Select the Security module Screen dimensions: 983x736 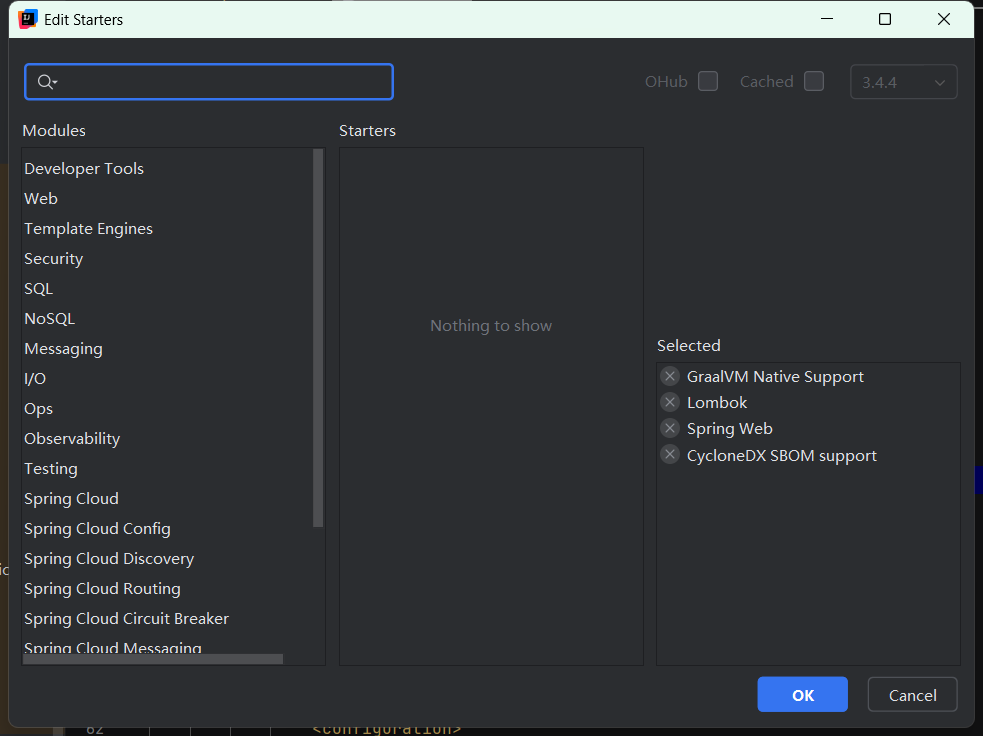point(168,259)
